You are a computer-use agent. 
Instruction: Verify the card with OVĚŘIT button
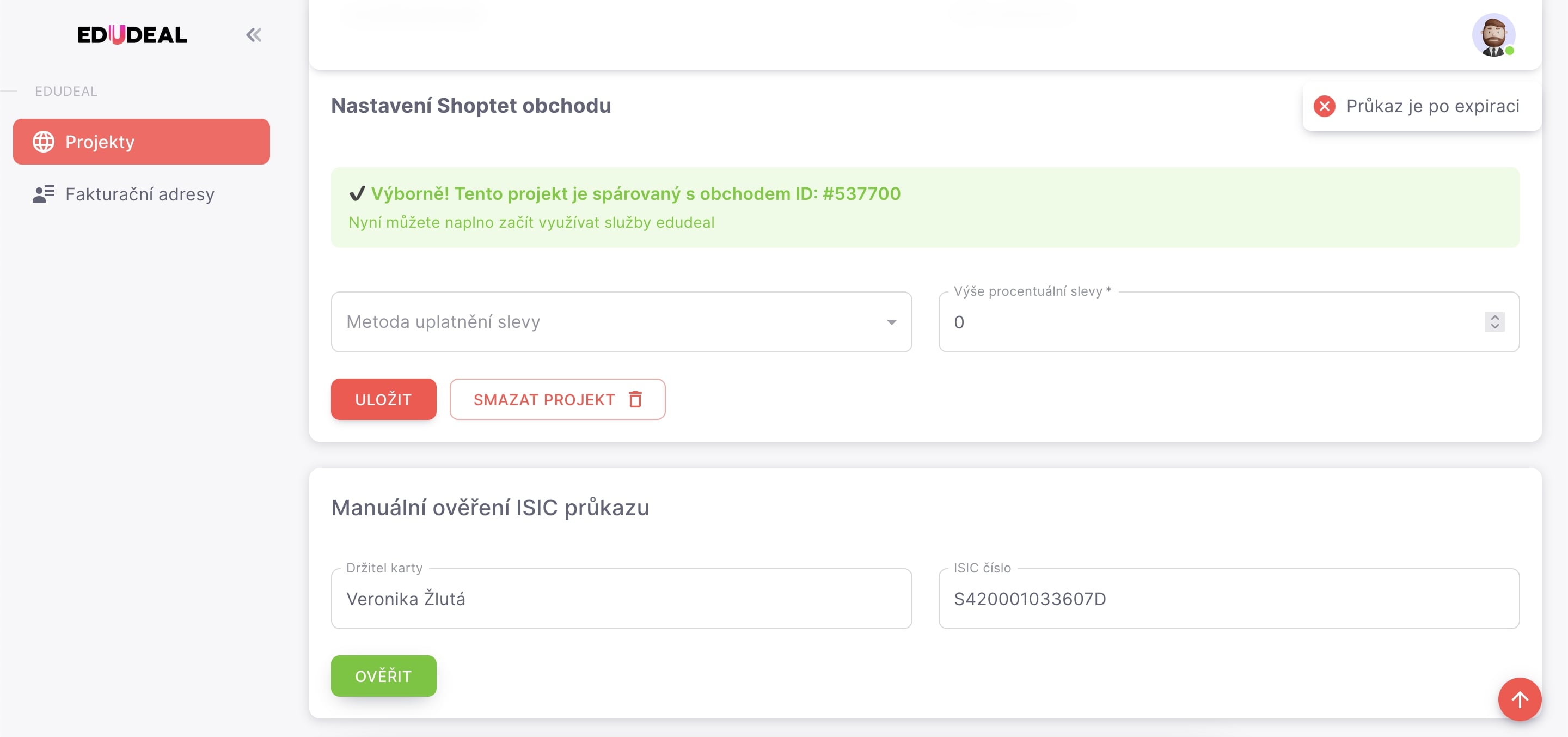click(x=383, y=675)
